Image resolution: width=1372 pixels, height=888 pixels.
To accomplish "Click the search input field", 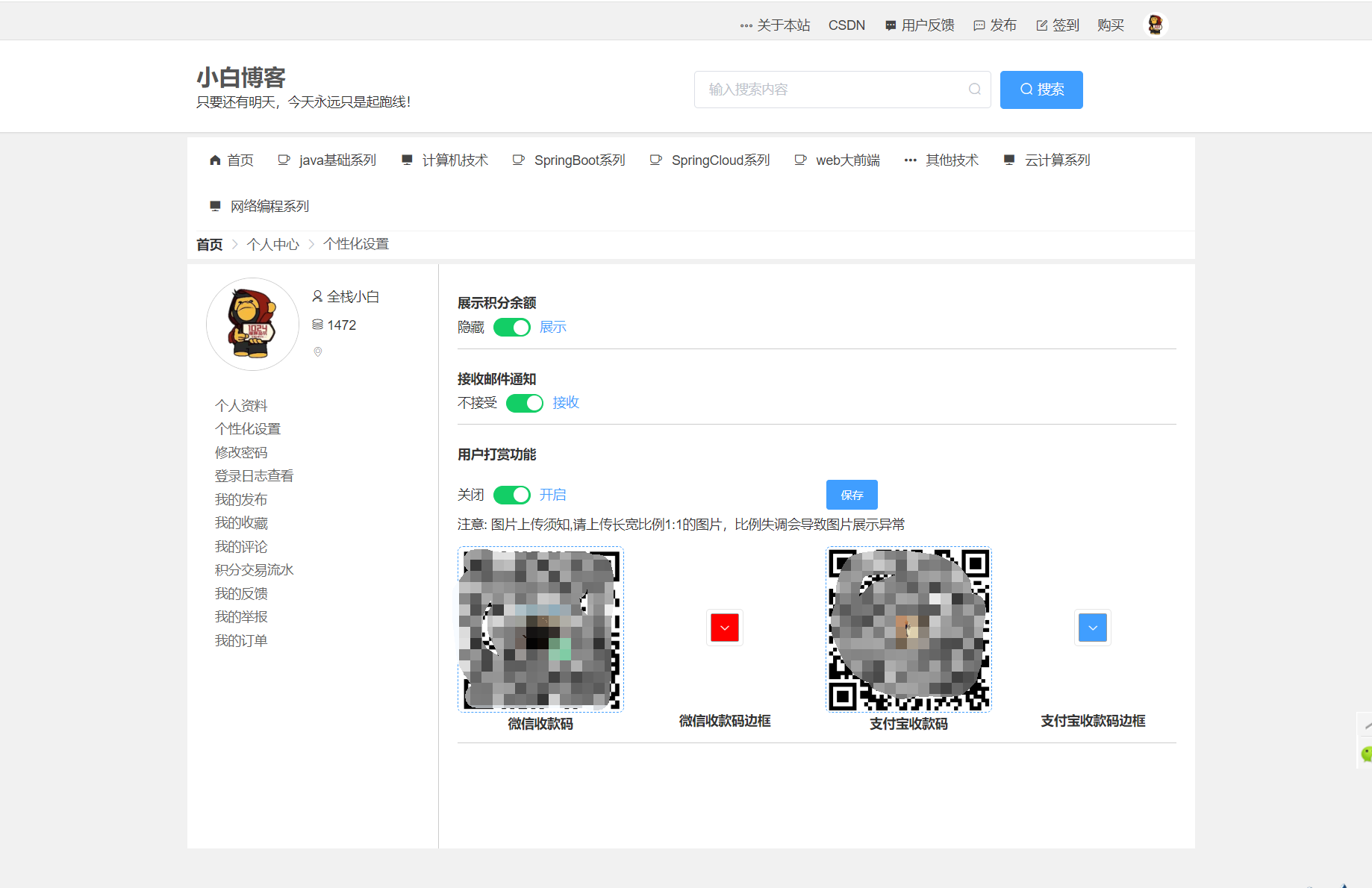I will pos(821,89).
